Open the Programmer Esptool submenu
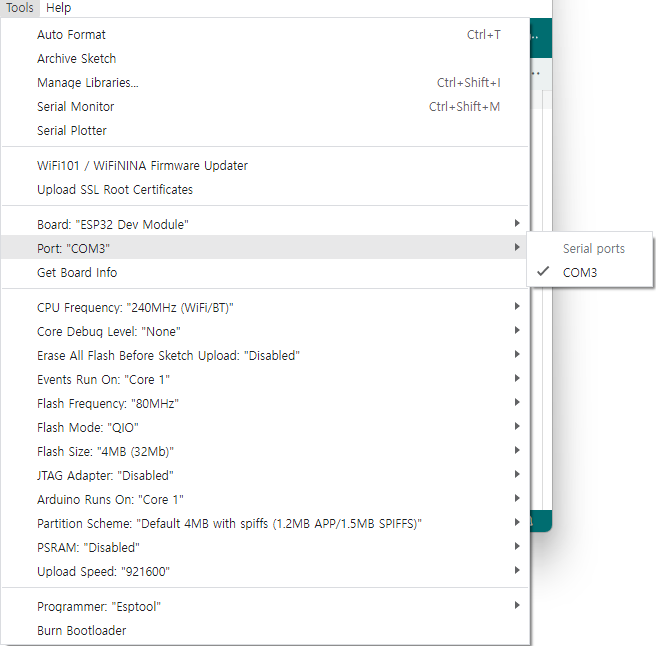This screenshot has height=646, width=656. click(265, 607)
